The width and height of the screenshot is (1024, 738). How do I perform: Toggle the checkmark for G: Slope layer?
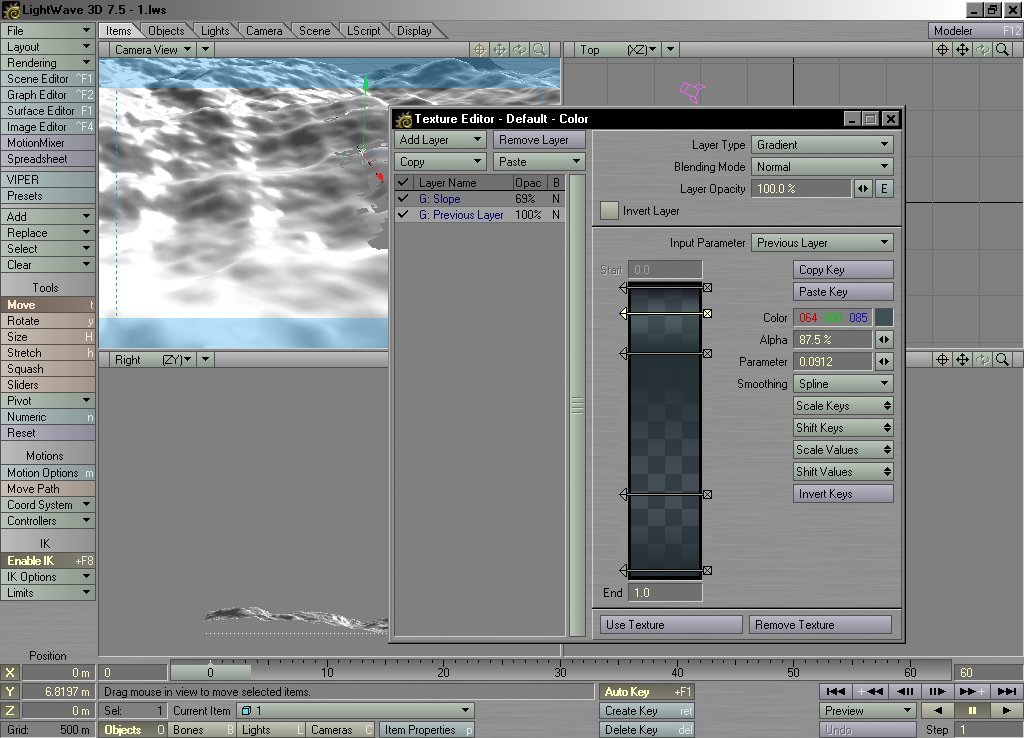[x=403, y=199]
